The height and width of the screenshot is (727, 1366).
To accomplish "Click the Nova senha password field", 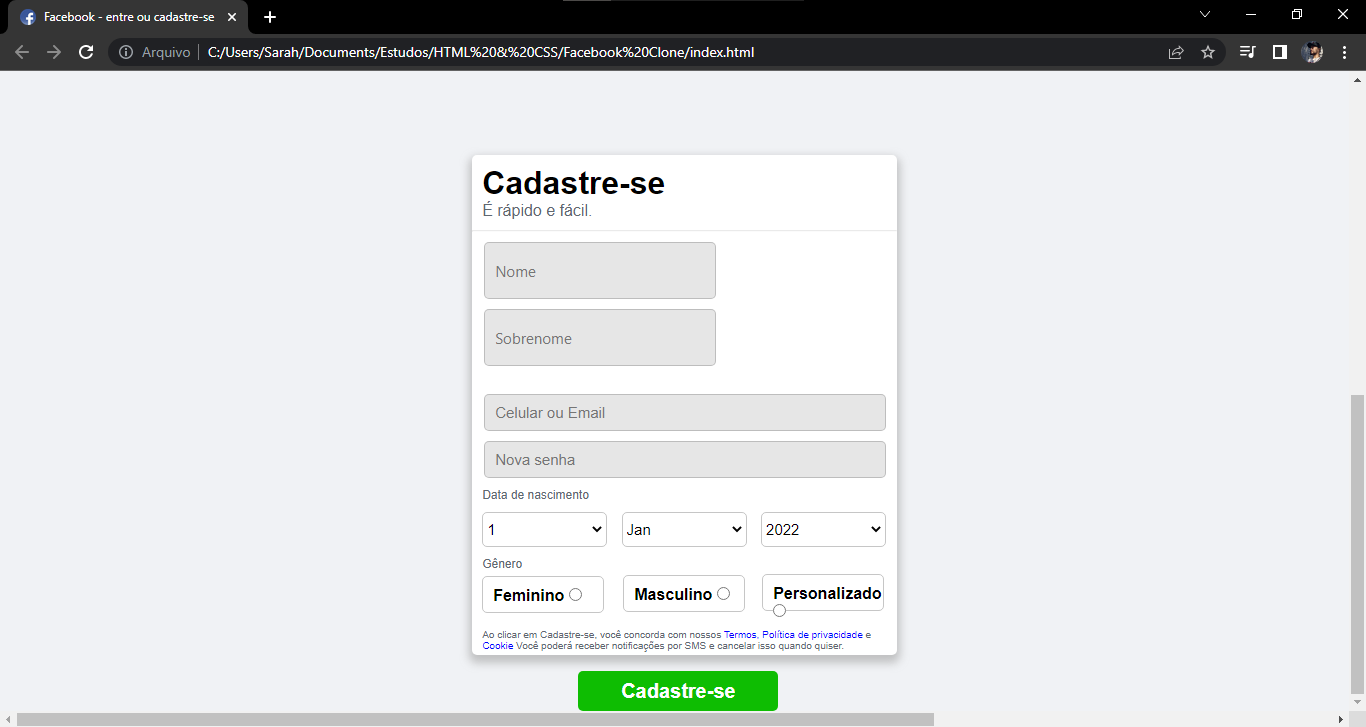I will [x=684, y=459].
